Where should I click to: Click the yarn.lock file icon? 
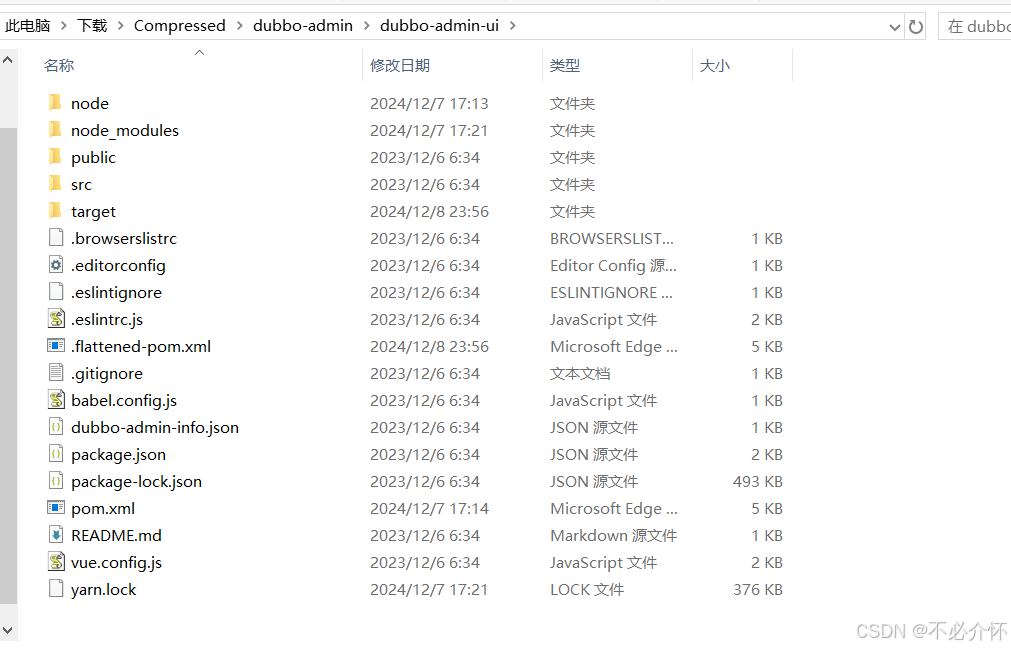coord(56,588)
